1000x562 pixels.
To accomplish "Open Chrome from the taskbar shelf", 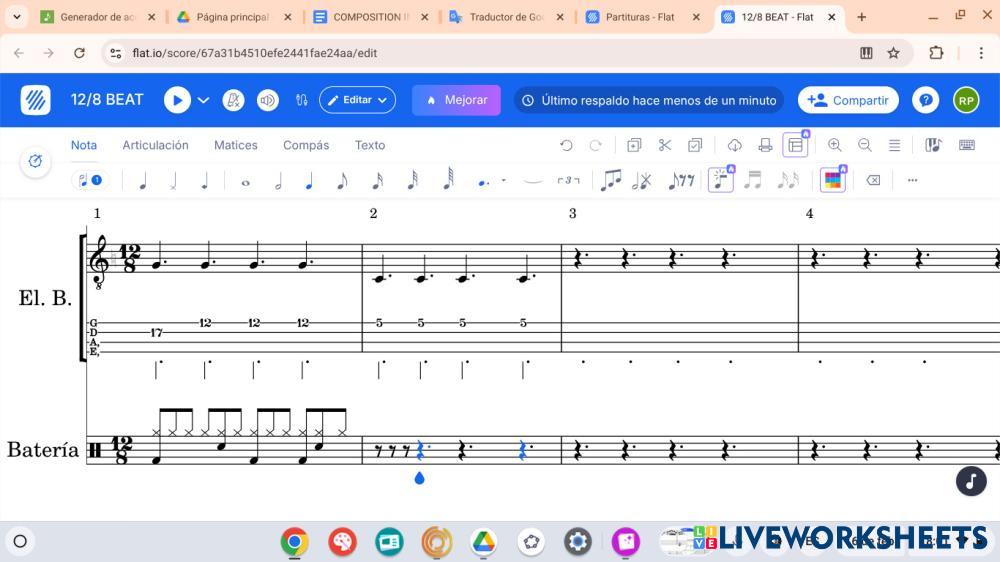I will [294, 542].
